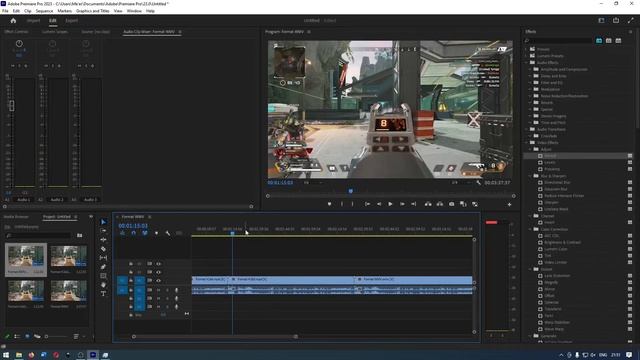The height and width of the screenshot is (360, 640).
Task: Hide the V1 track with its eye icon
Action: tap(158, 280)
